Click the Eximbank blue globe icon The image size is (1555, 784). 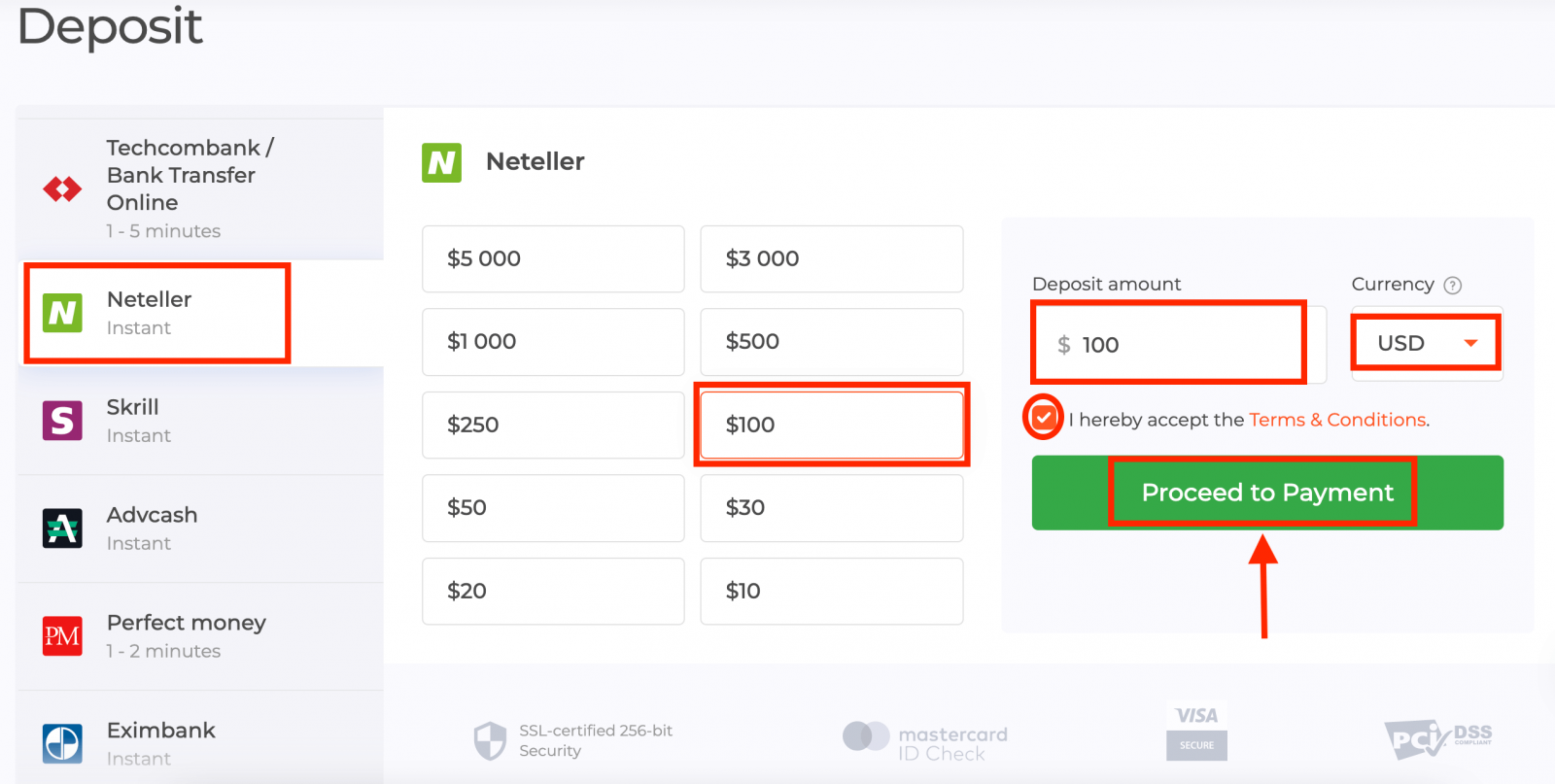coord(62,744)
